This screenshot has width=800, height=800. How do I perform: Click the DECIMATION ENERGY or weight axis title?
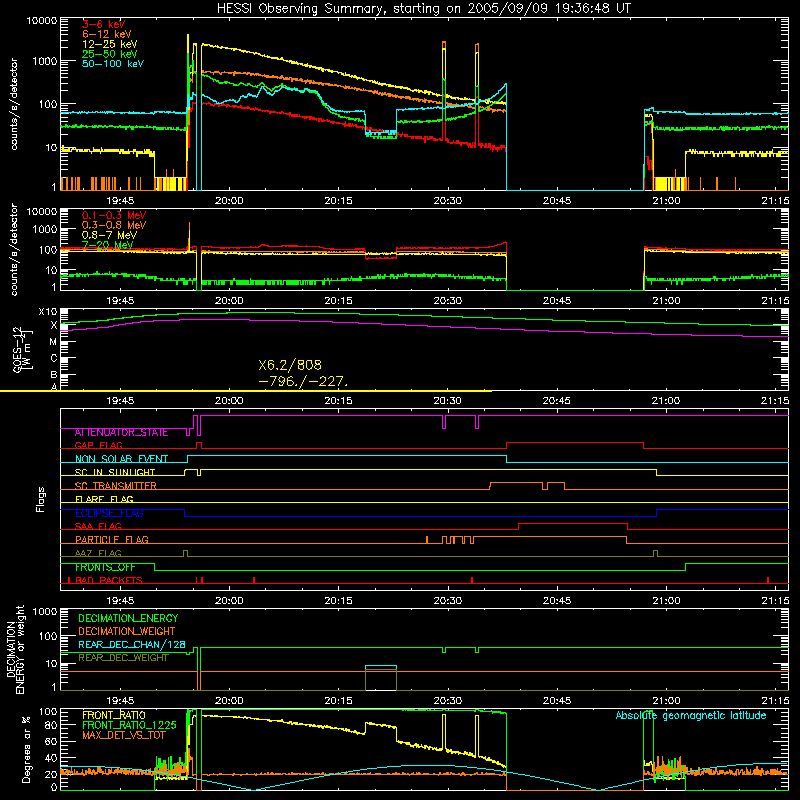point(15,649)
